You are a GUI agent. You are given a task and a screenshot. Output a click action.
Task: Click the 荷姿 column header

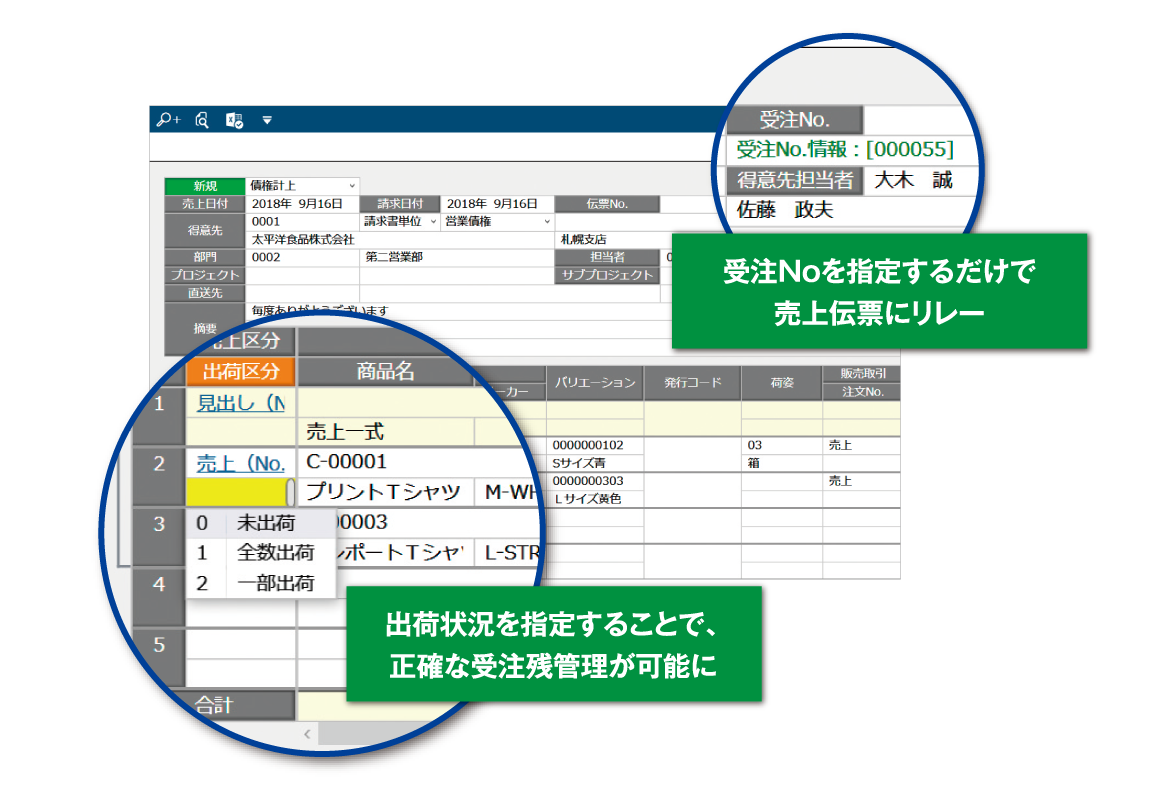pos(781,383)
